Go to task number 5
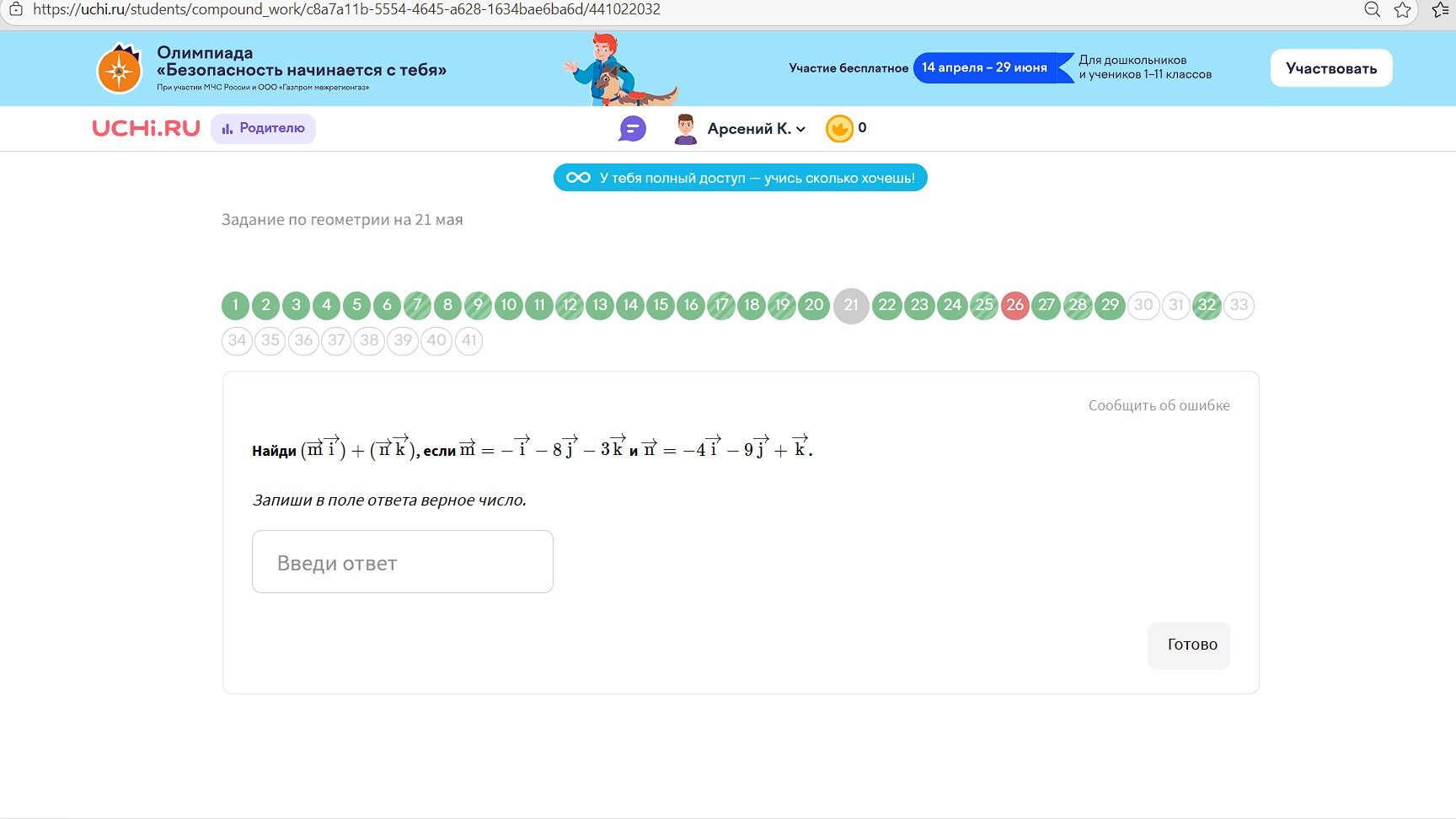The width and height of the screenshot is (1456, 819). [x=356, y=305]
